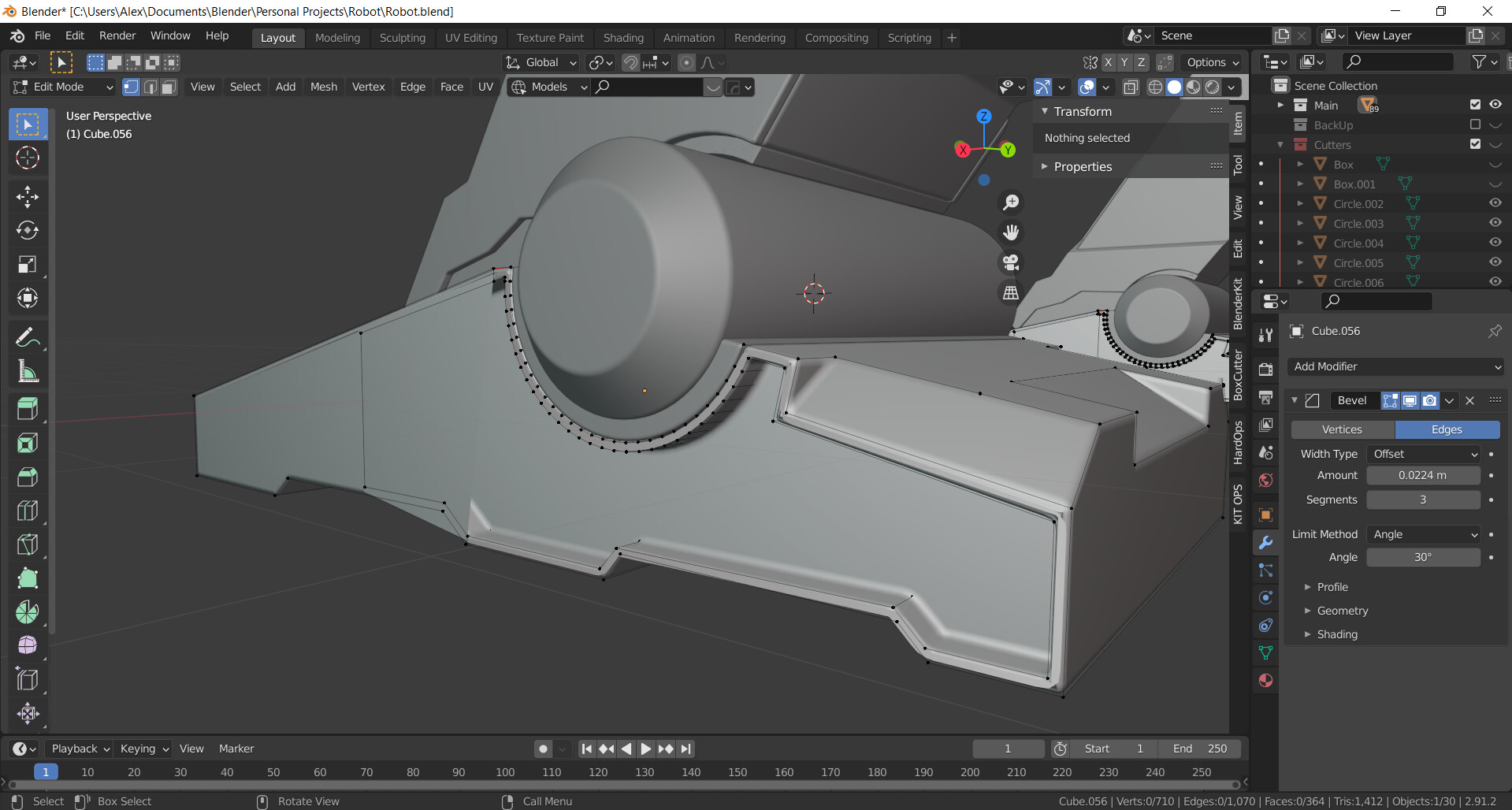Click the bevel Segments value field
The height and width of the screenshot is (810, 1512).
tap(1423, 500)
